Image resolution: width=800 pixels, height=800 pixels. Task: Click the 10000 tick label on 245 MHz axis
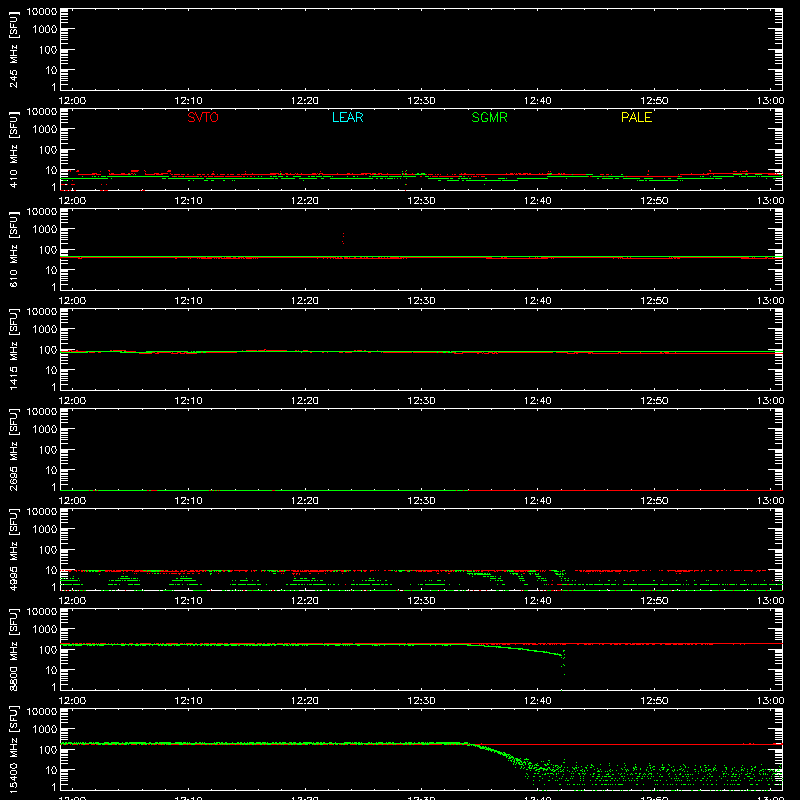[42, 12]
